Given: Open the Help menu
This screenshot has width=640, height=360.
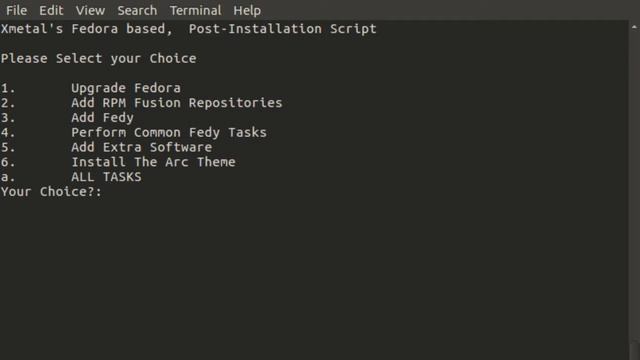Looking at the screenshot, I should (x=247, y=10).
